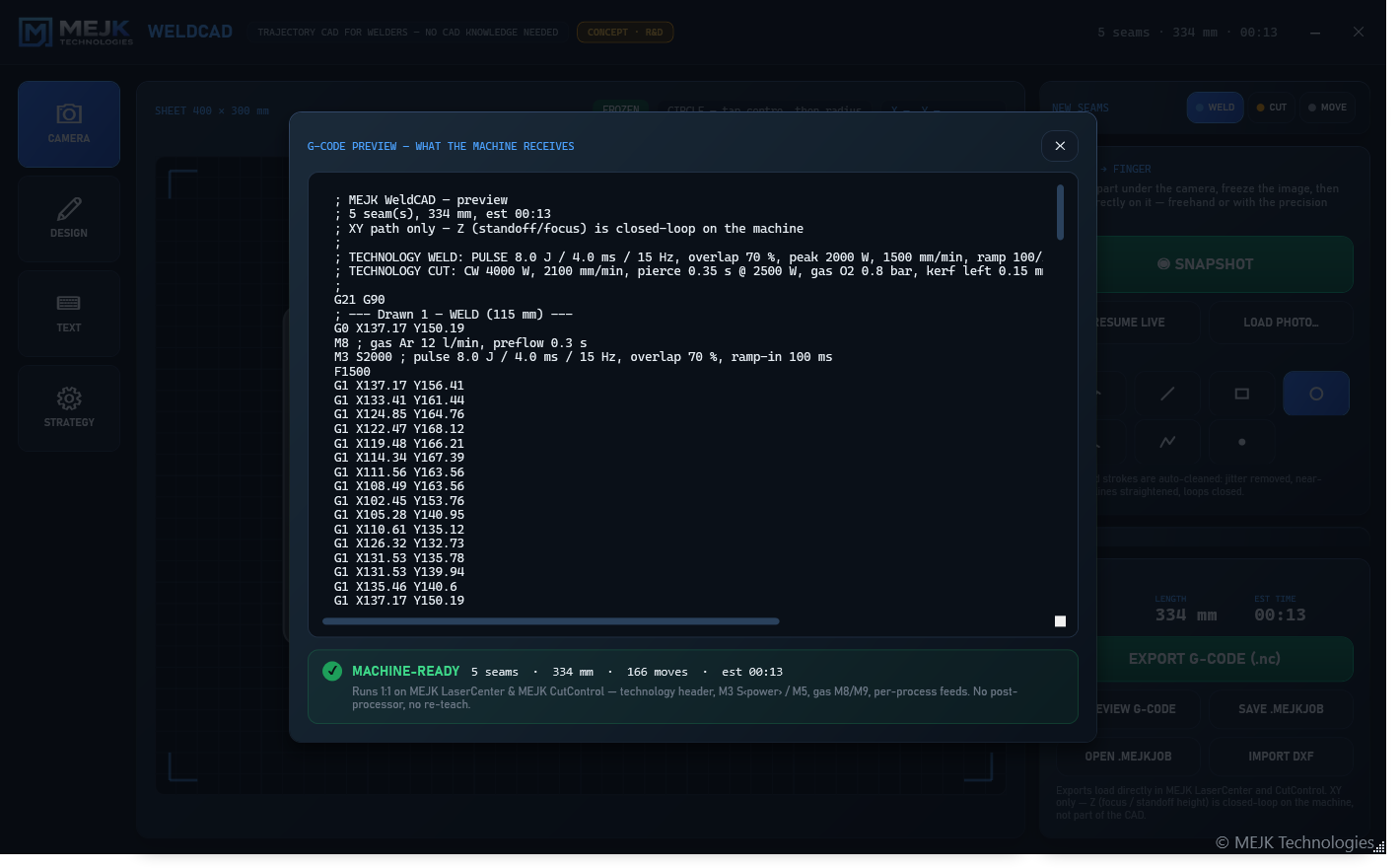Click the LOAD PHOTO button
This screenshot has width=1400, height=868.
coord(1281,323)
